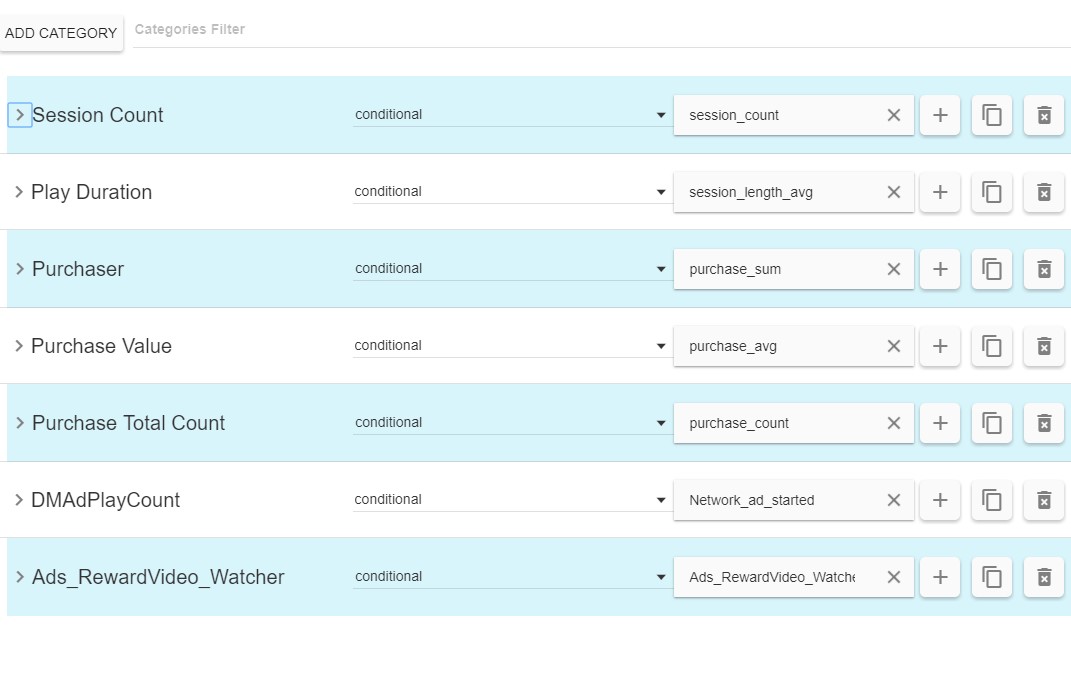Delete the Purchaser category
1071x683 pixels.
coord(1044,269)
